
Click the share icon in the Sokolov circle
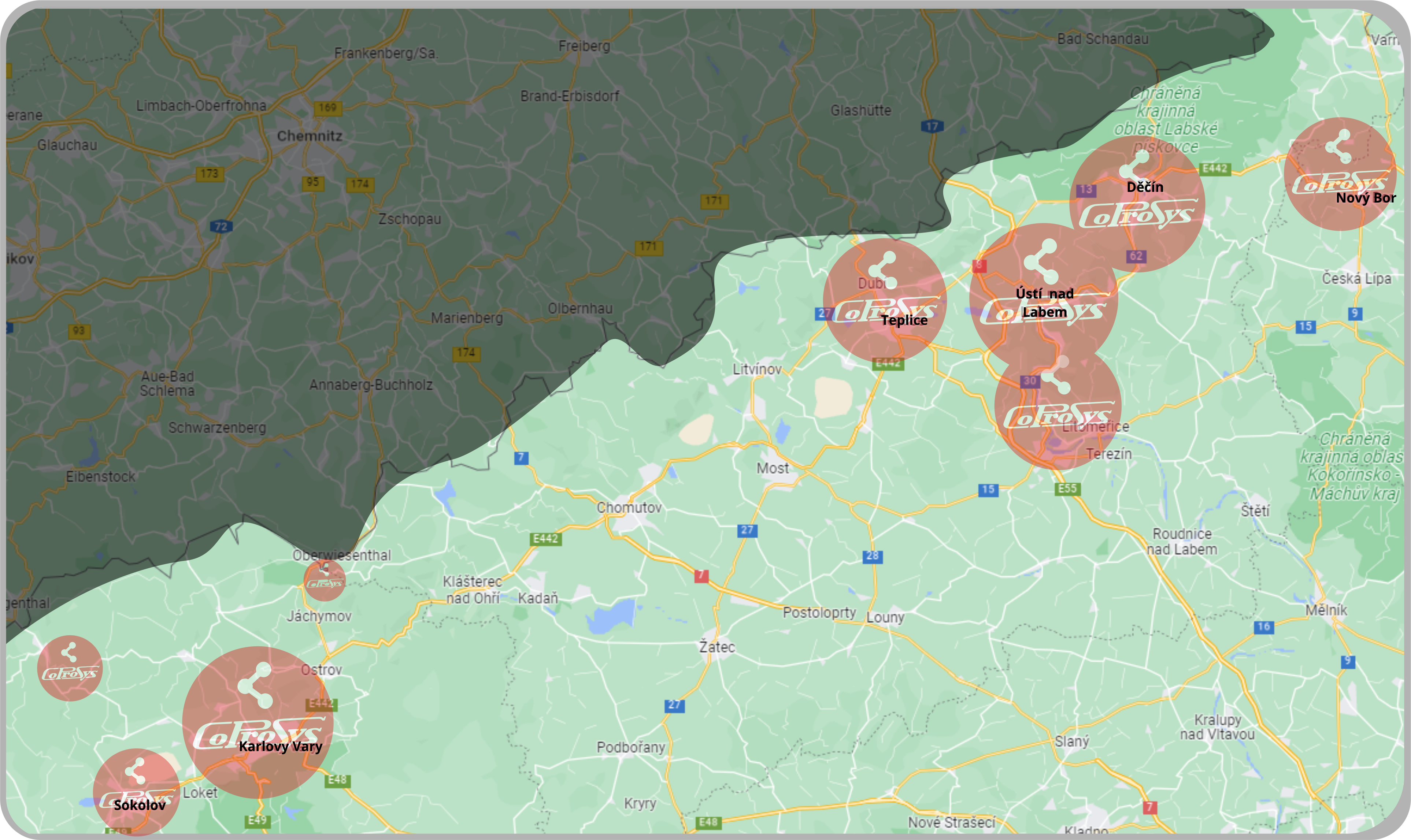[x=135, y=771]
